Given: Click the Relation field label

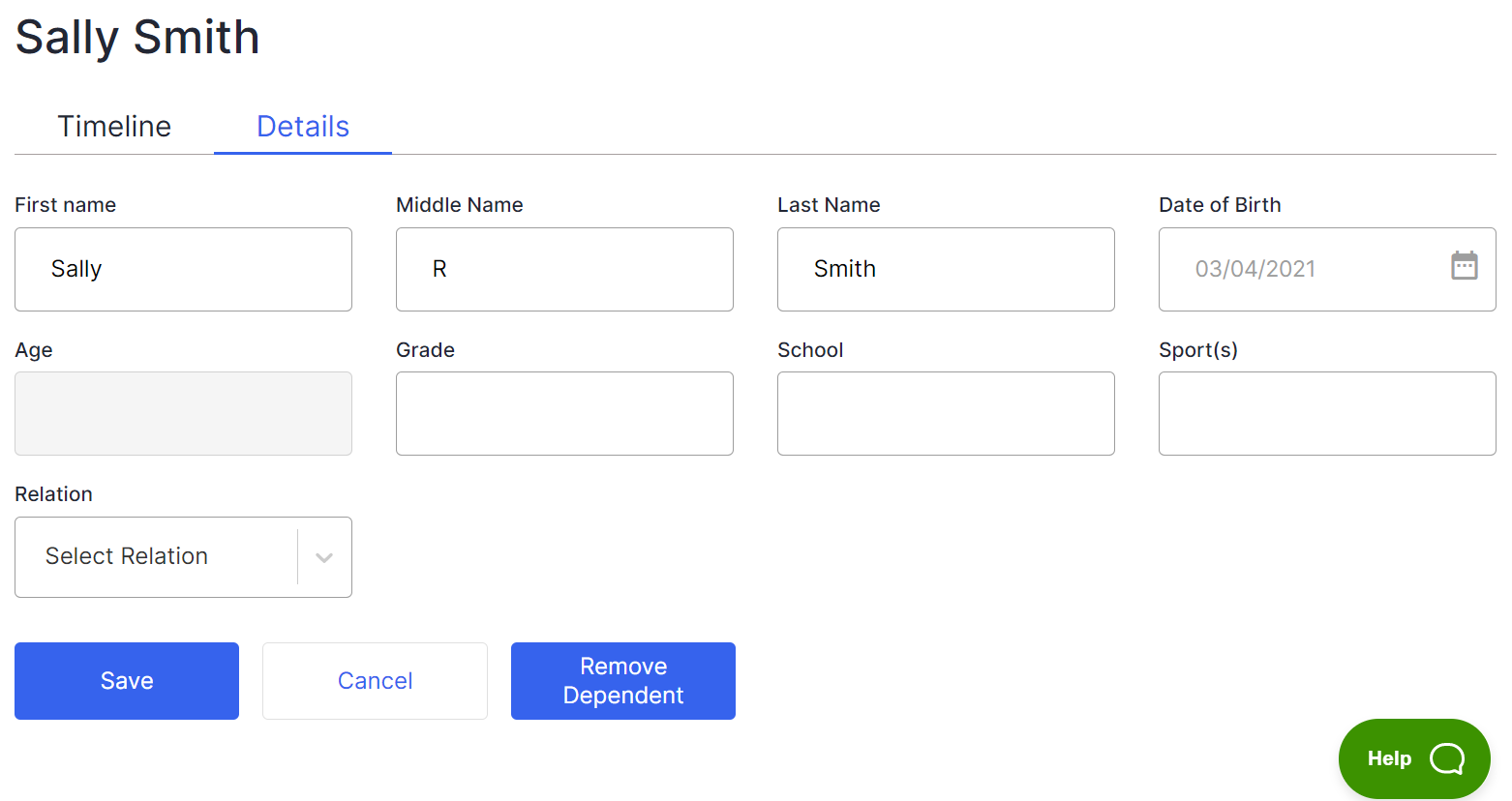Looking at the screenshot, I should [x=54, y=494].
